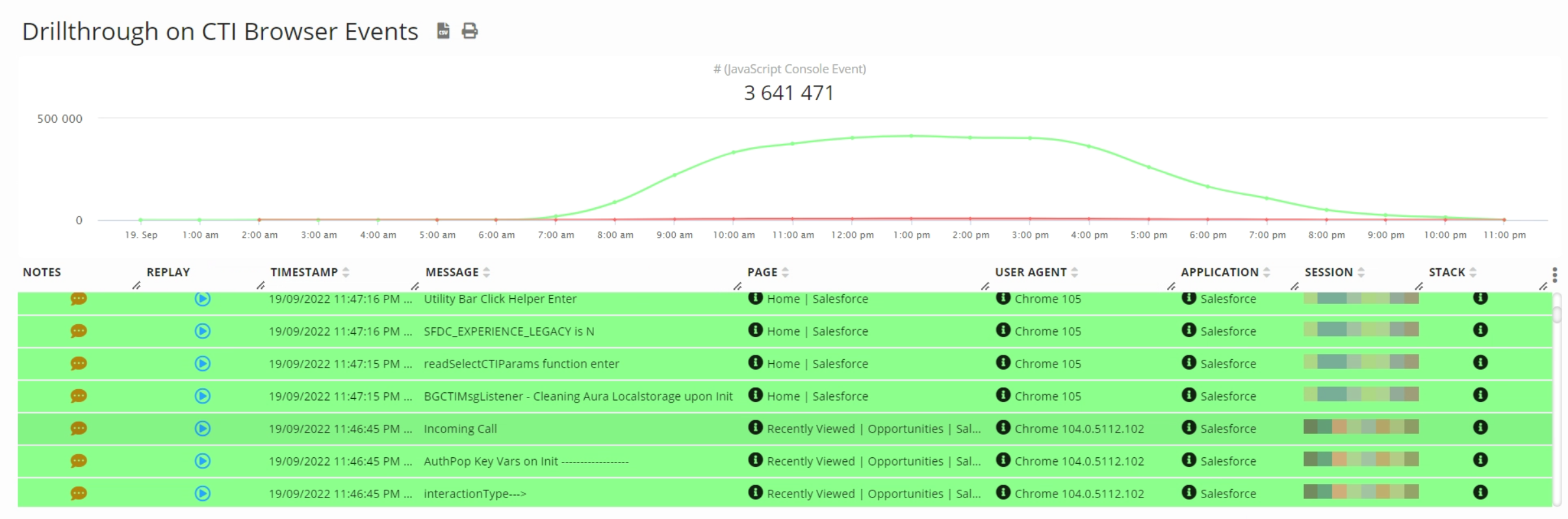This screenshot has height=519, width=1568.
Task: Click the BGCTIMsgListener message text
Action: (578, 396)
